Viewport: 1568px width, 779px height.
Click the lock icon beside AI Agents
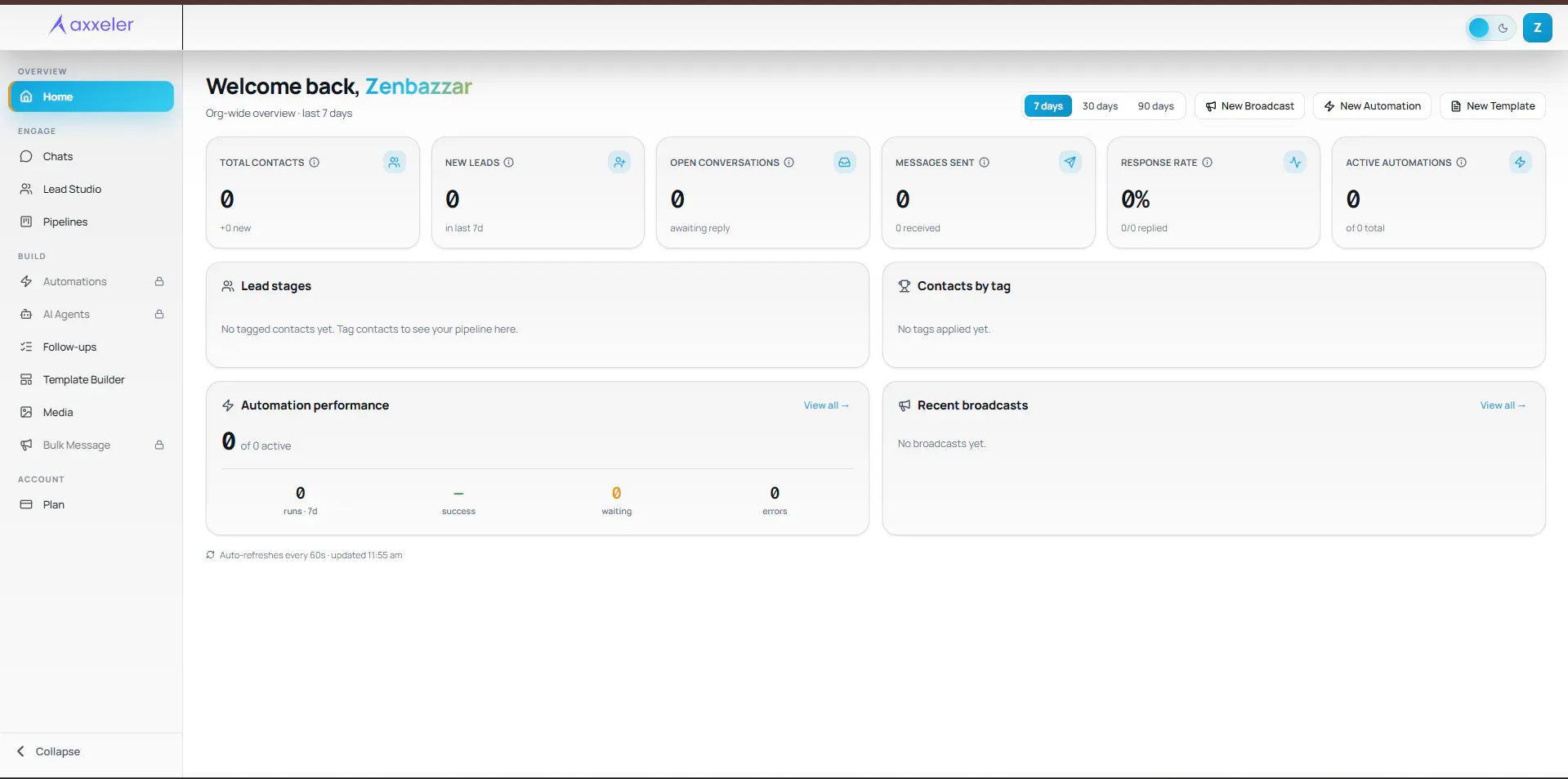pyautogui.click(x=159, y=314)
